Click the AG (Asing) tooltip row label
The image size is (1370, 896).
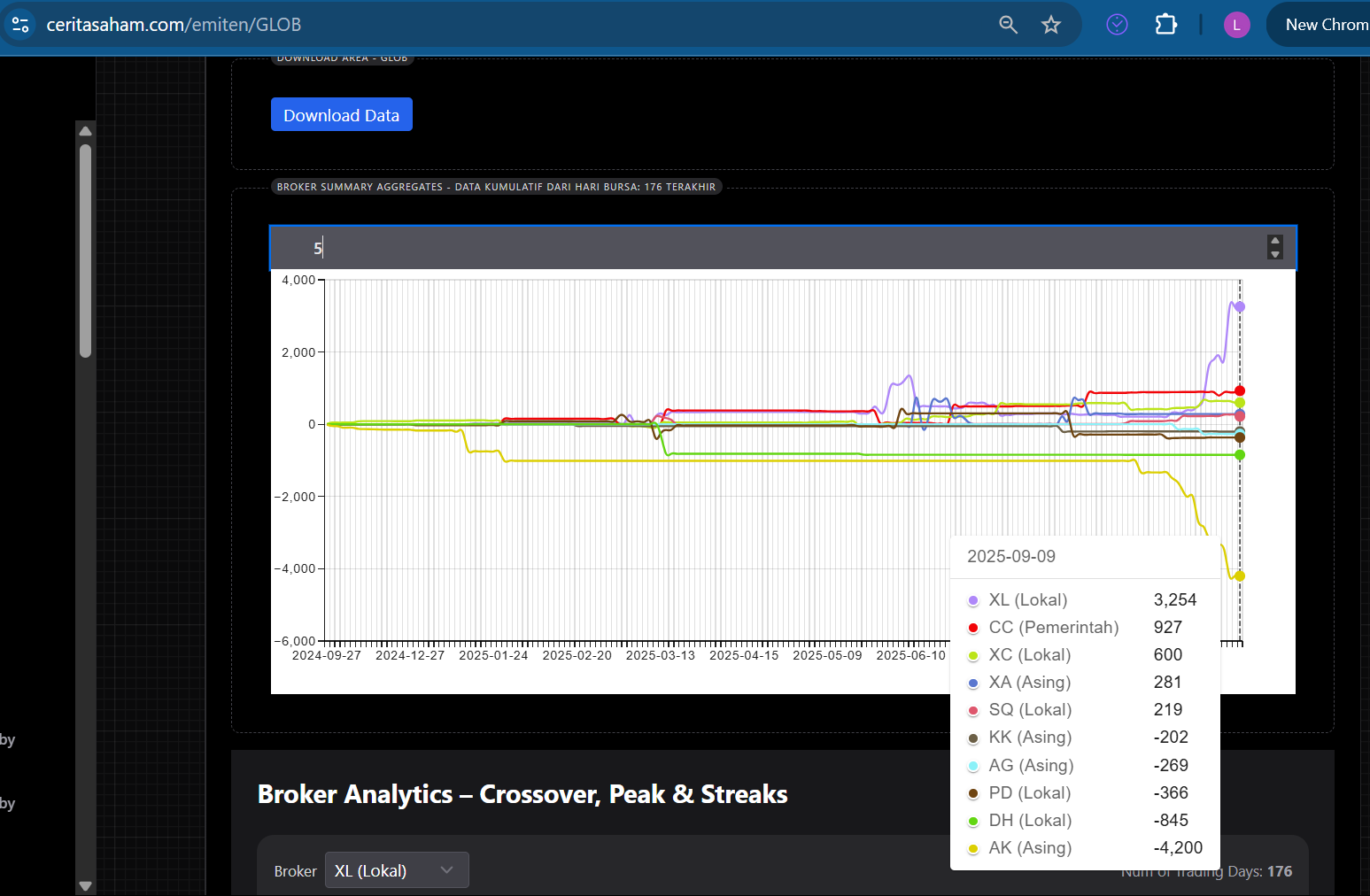(1032, 765)
